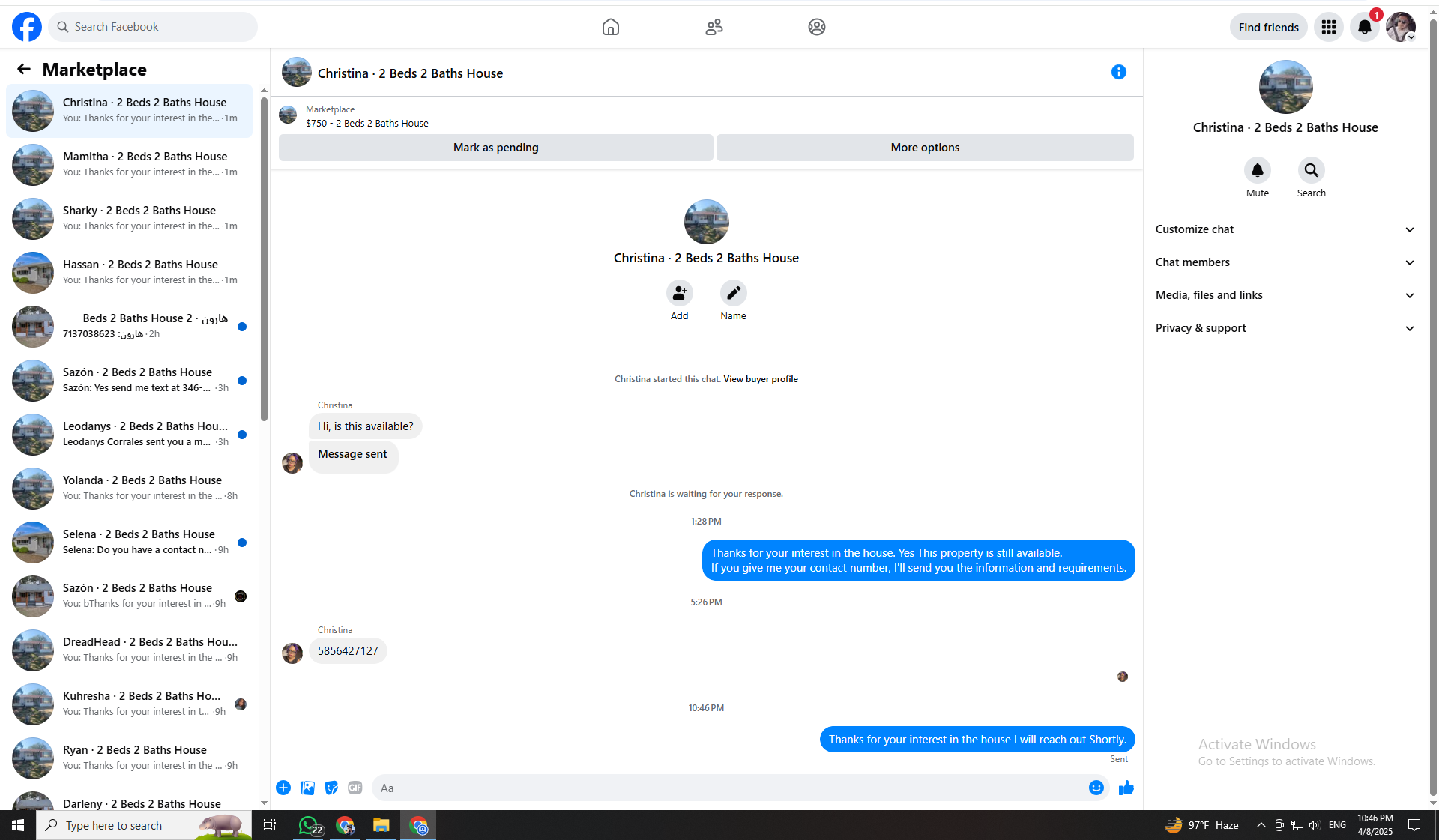The image size is (1439, 840).
Task: Expand Media, files and links
Action: point(1285,295)
